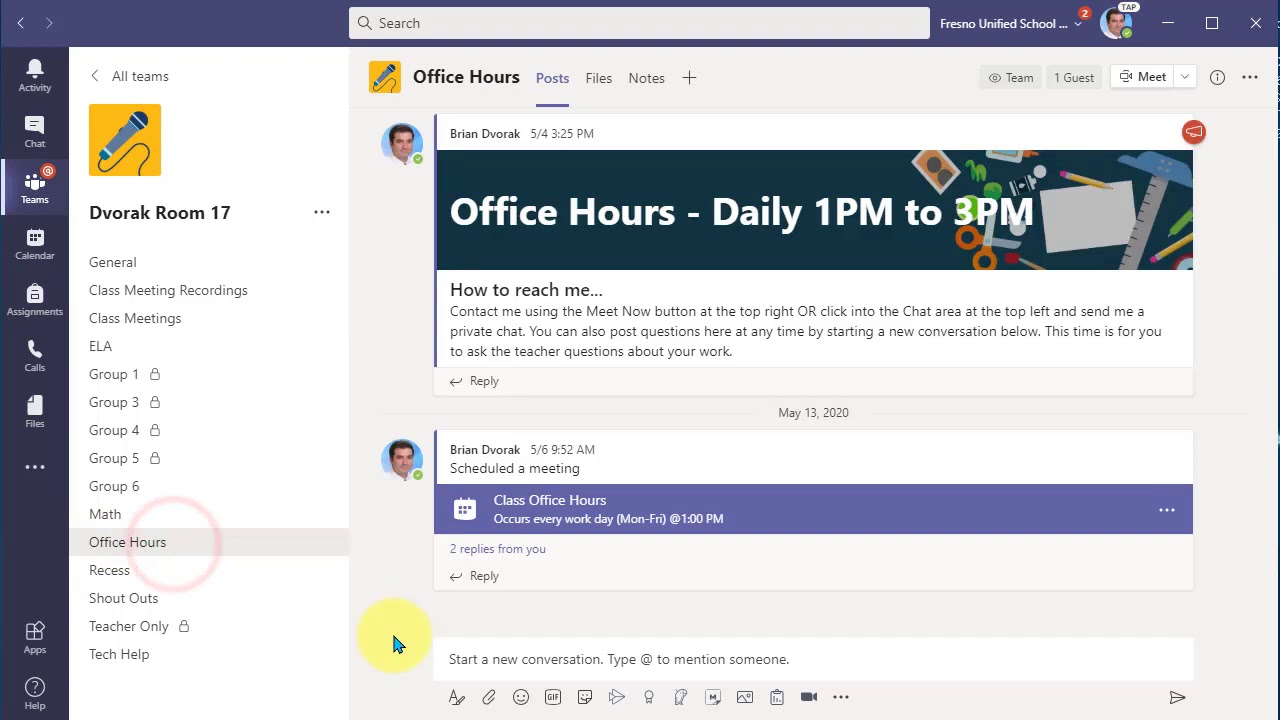
Task: Switch to the Notes tab
Action: click(646, 78)
